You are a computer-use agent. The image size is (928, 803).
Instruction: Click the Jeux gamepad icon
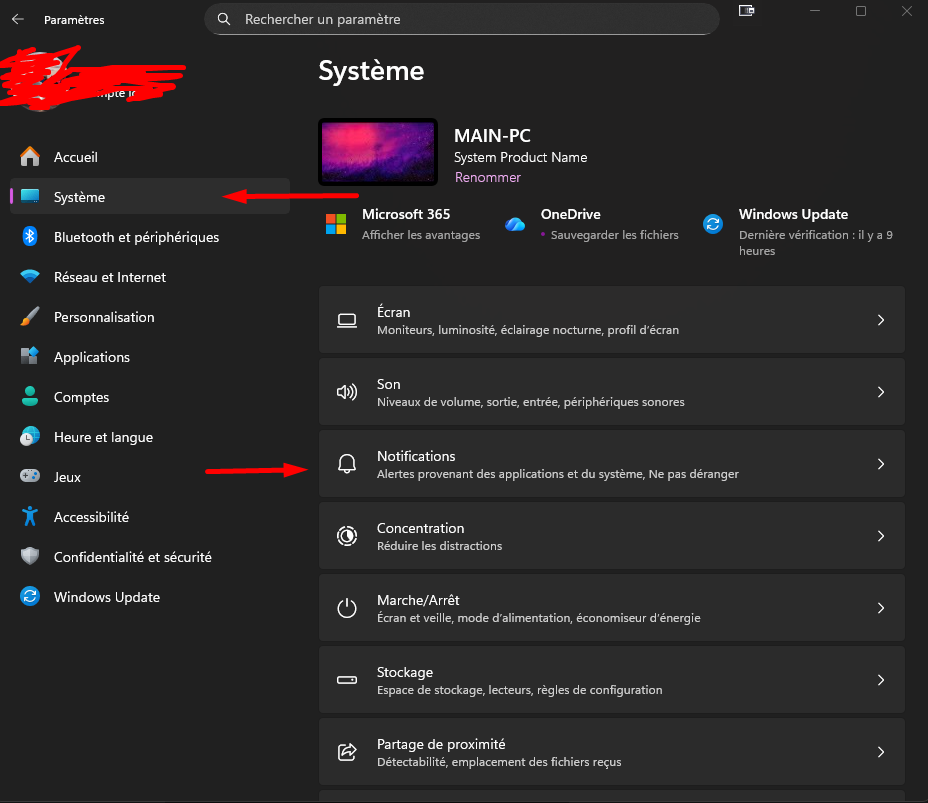[30, 476]
